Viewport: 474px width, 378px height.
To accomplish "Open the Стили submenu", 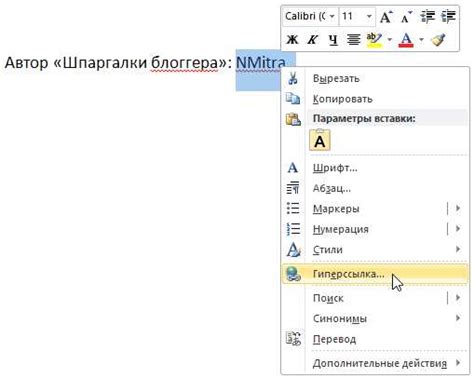I will click(375, 250).
